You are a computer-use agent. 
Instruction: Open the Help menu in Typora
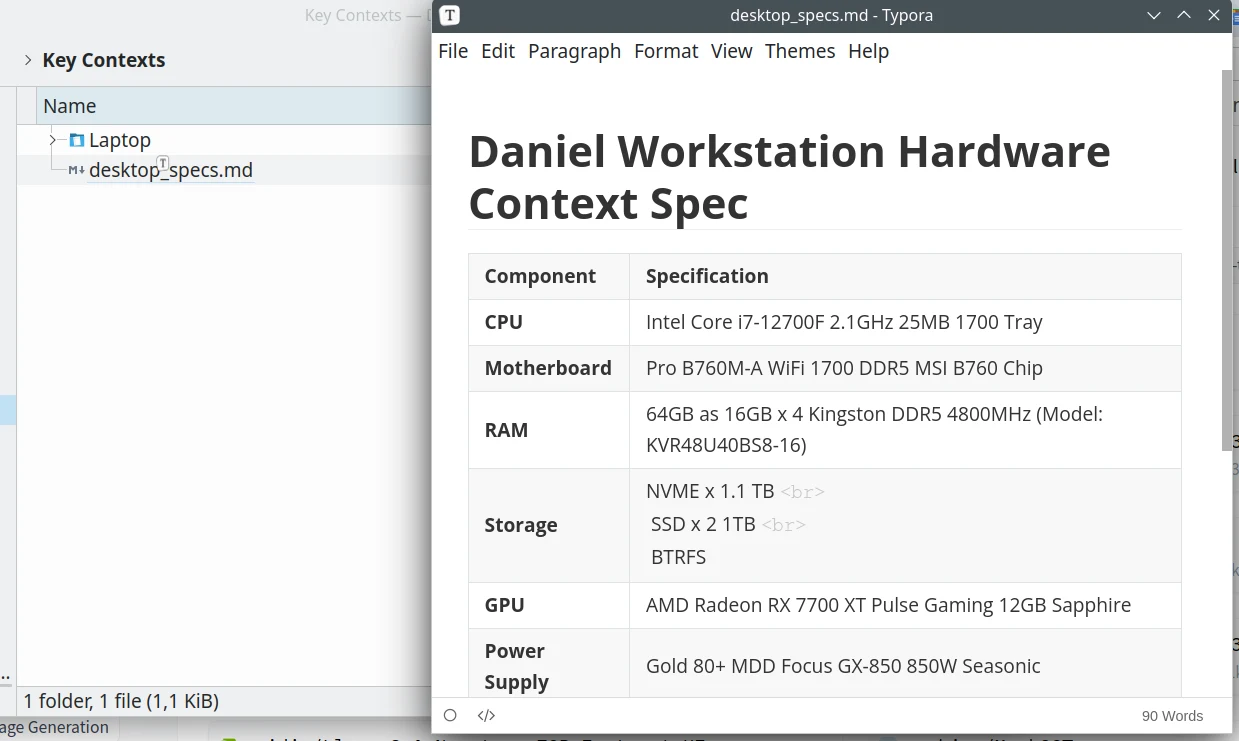(x=868, y=51)
